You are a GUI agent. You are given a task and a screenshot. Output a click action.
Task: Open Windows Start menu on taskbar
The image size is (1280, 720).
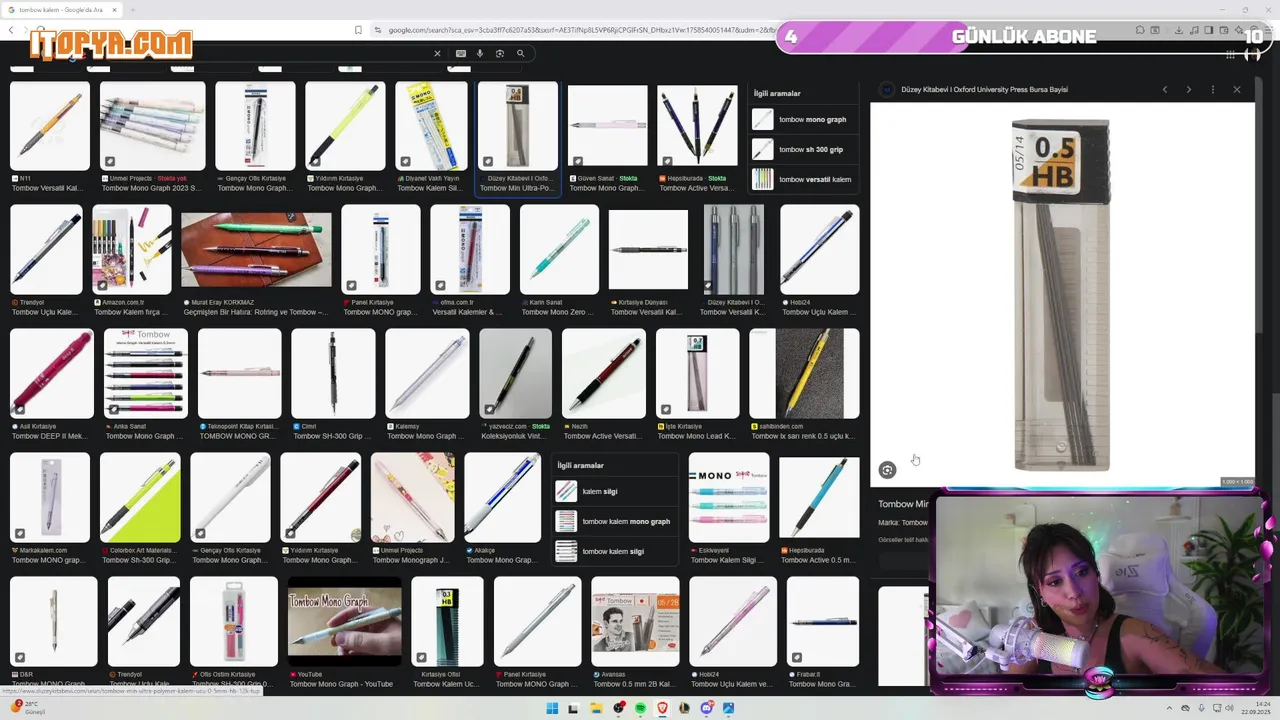coord(552,708)
